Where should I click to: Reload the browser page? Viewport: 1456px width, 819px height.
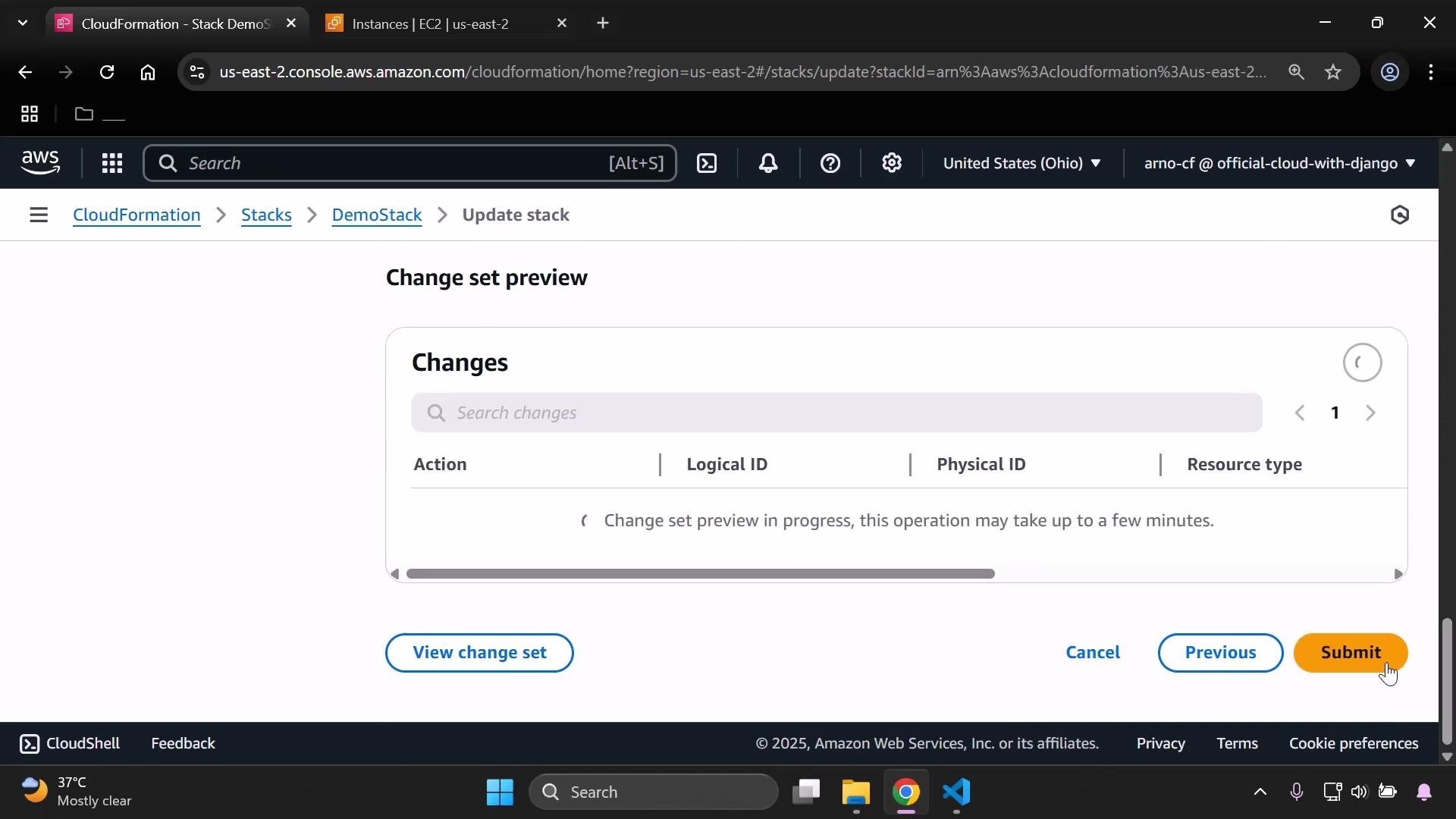(x=107, y=72)
